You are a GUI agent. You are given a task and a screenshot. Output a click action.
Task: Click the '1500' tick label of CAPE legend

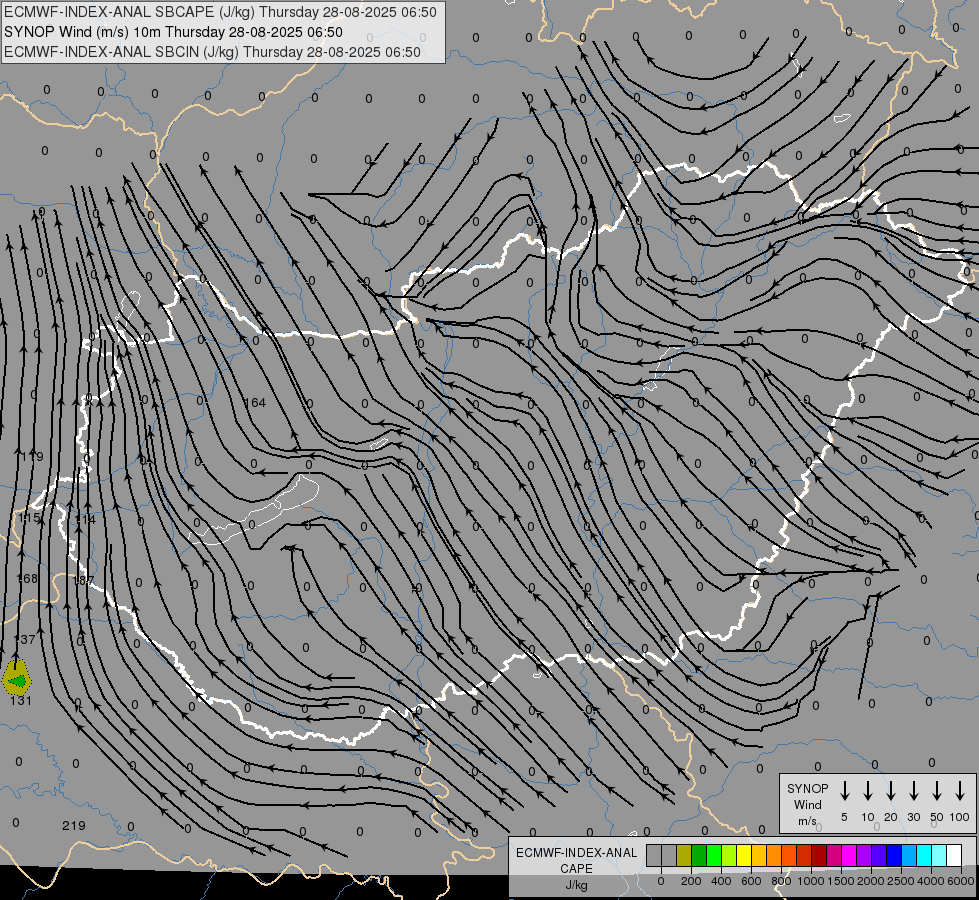click(x=840, y=881)
